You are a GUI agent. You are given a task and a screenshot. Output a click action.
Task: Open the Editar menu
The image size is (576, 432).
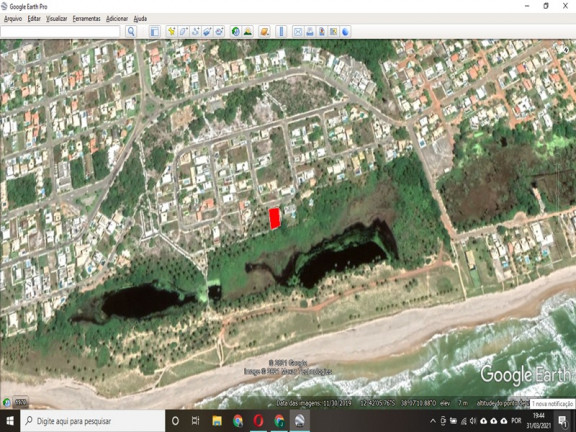[34, 18]
